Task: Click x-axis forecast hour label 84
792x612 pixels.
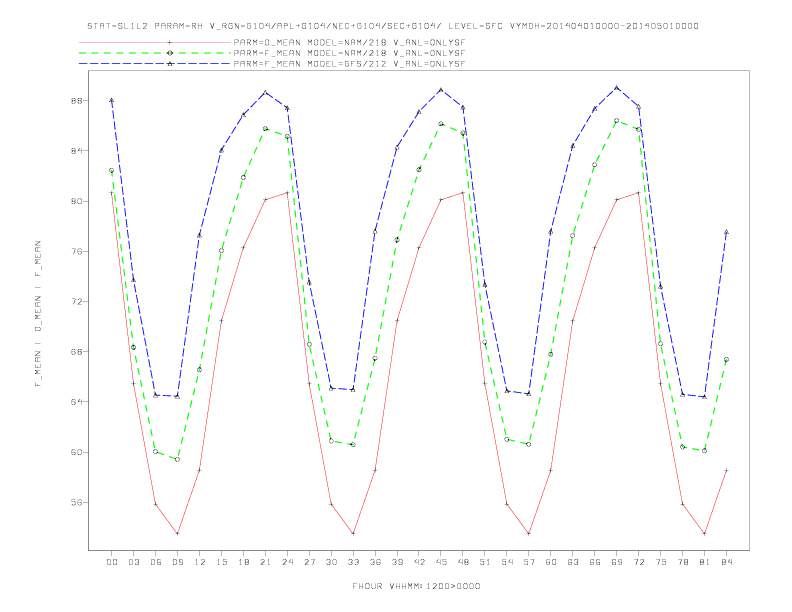Action: point(727,562)
